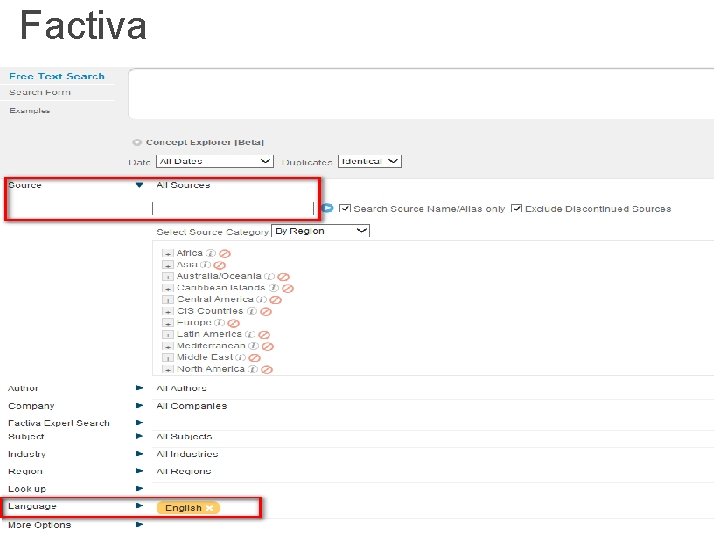Select the Australia/Oceania tree label

tap(219, 276)
